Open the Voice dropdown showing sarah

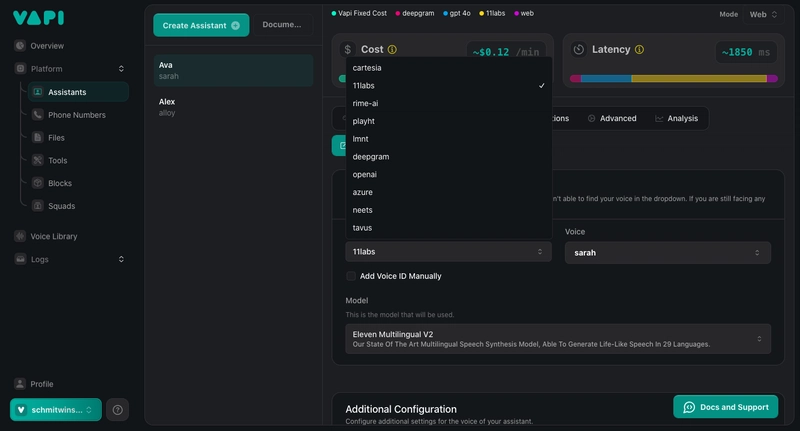pyautogui.click(x=667, y=253)
